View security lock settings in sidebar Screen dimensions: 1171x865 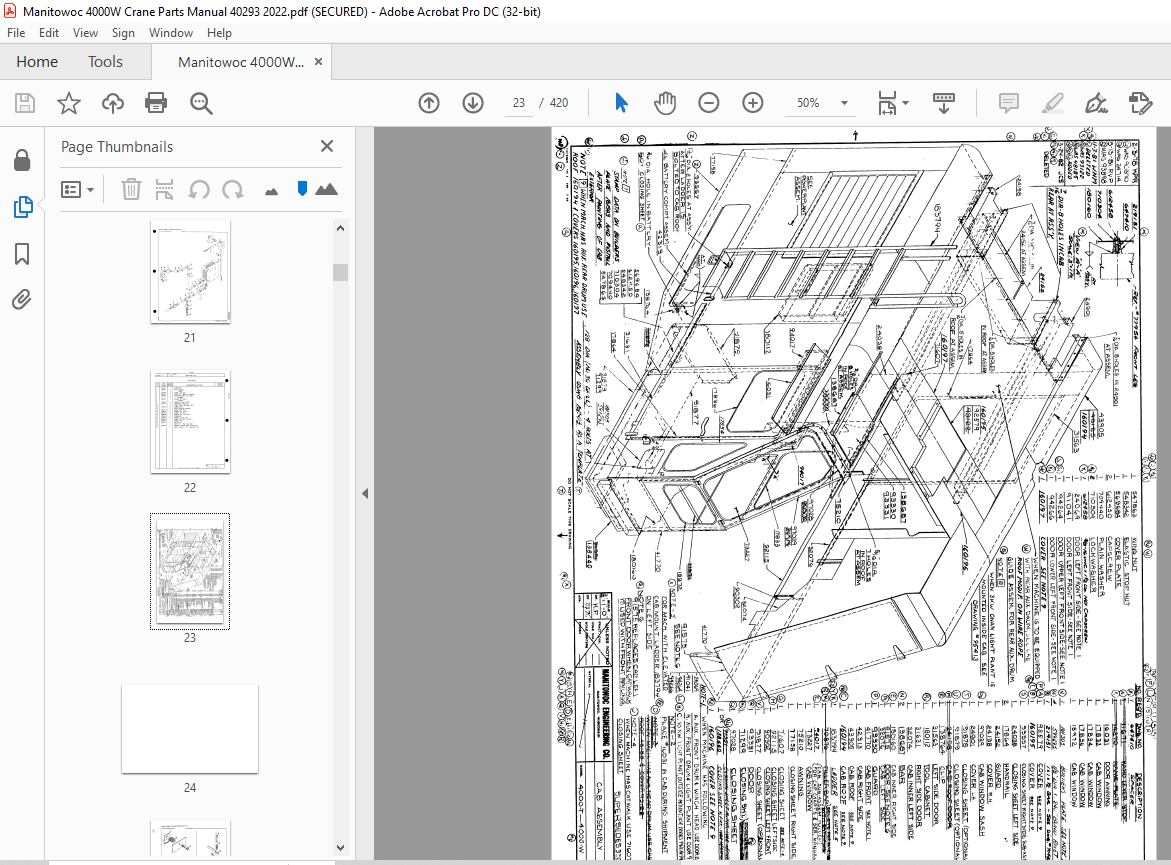pyautogui.click(x=22, y=160)
